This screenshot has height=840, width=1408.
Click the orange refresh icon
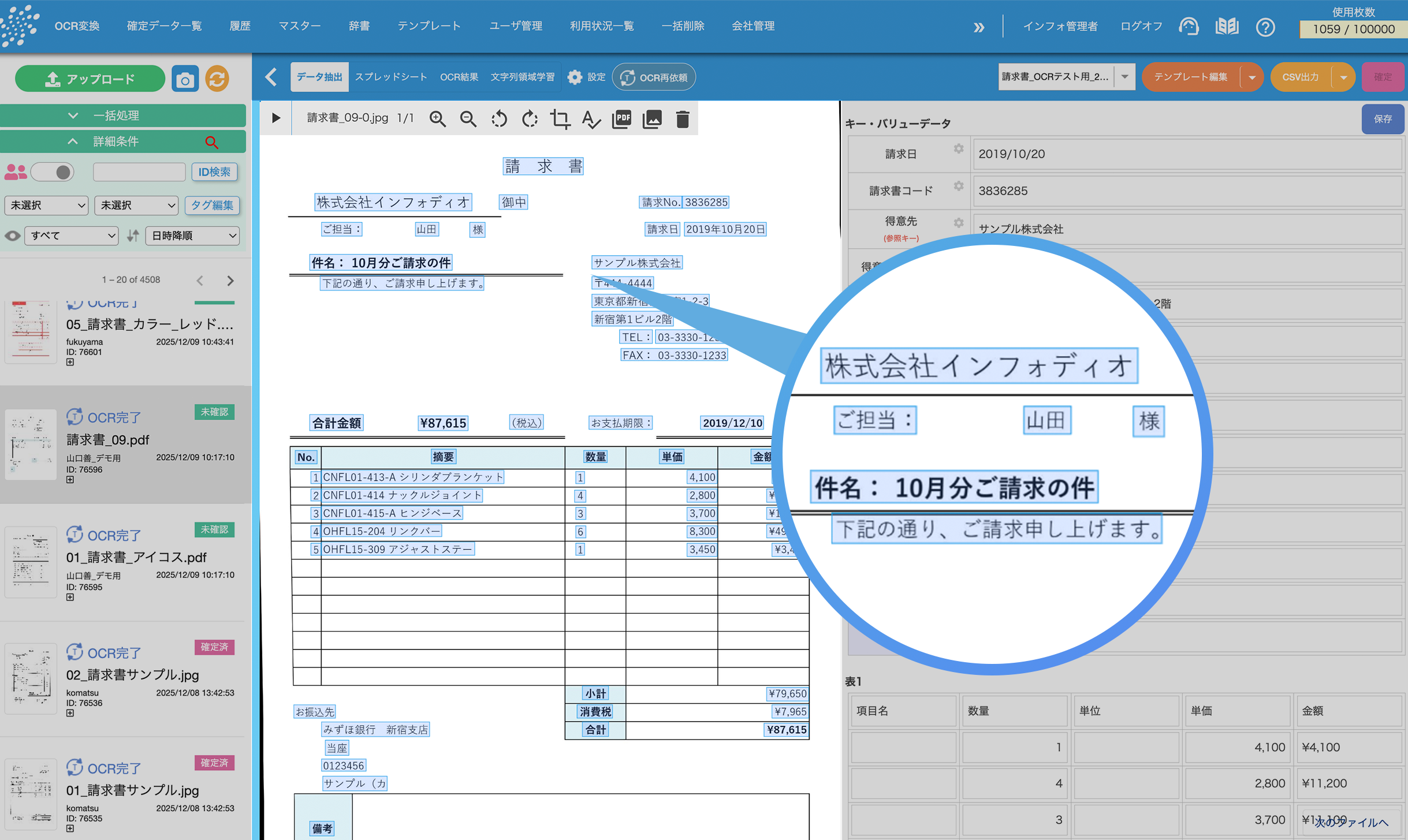(x=217, y=79)
